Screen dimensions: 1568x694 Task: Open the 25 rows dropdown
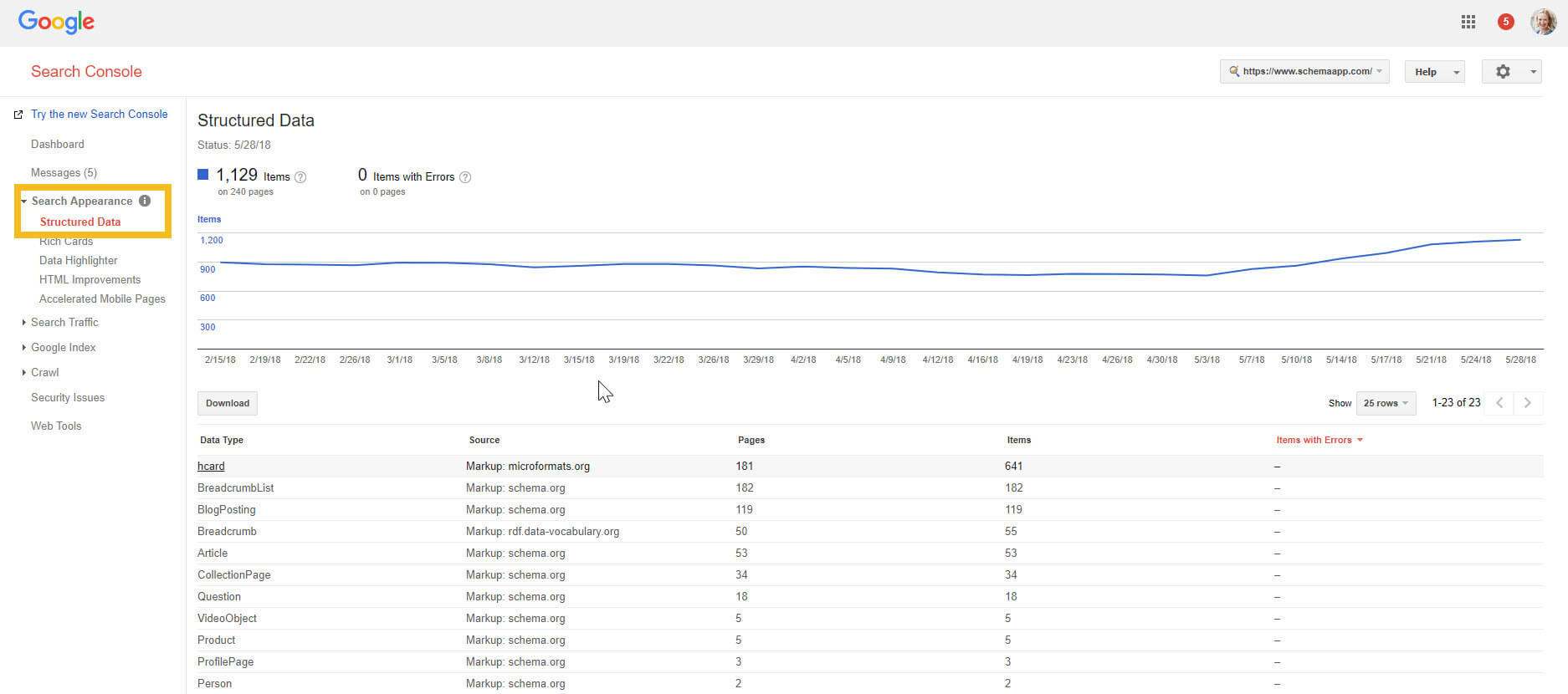pos(1386,403)
